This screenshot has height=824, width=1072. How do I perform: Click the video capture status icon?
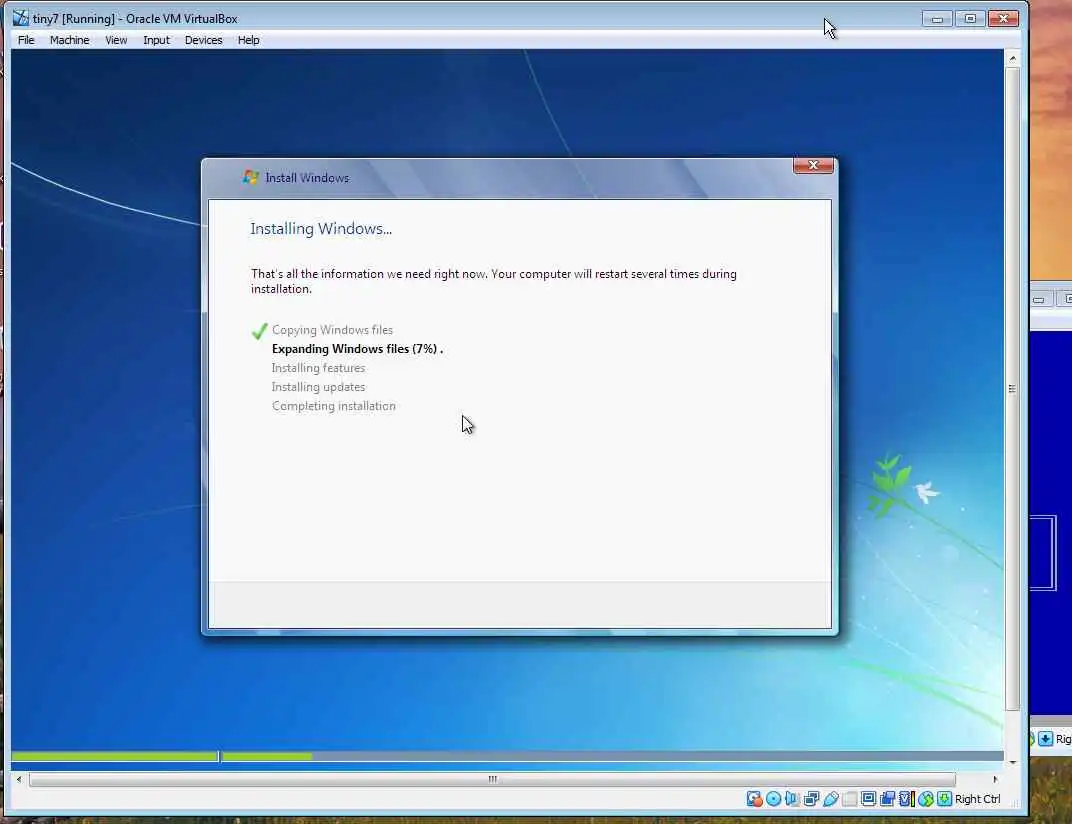point(887,799)
